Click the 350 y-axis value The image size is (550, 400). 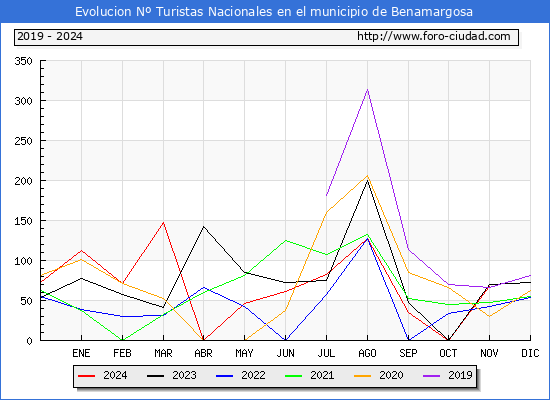[x=23, y=61]
